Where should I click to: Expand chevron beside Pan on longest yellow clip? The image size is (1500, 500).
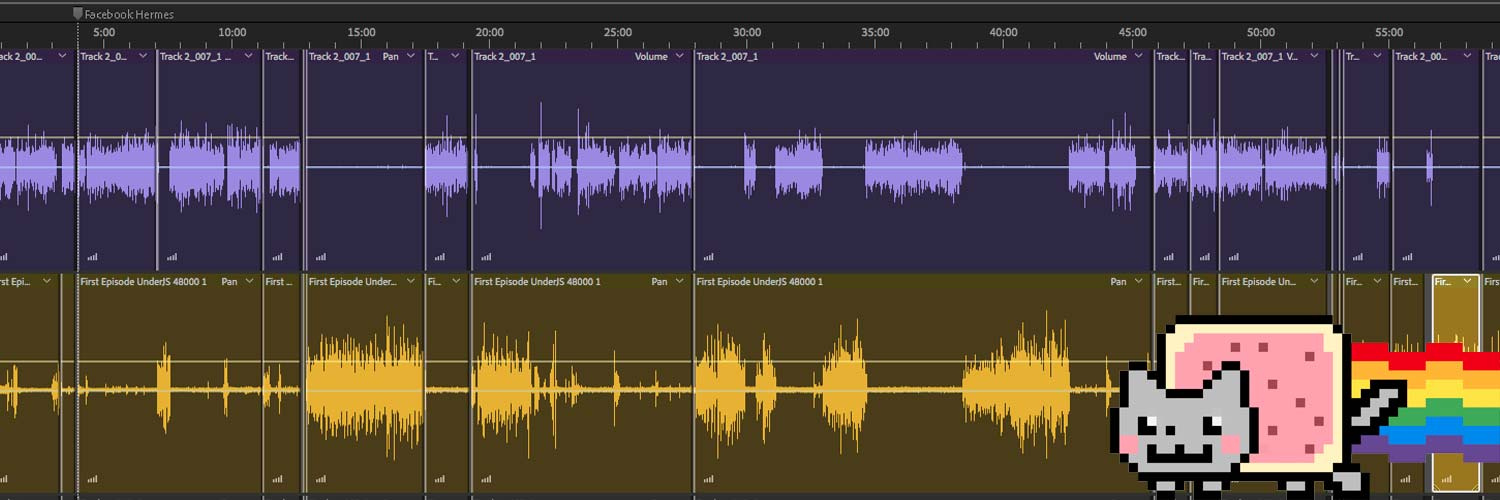[1140, 282]
